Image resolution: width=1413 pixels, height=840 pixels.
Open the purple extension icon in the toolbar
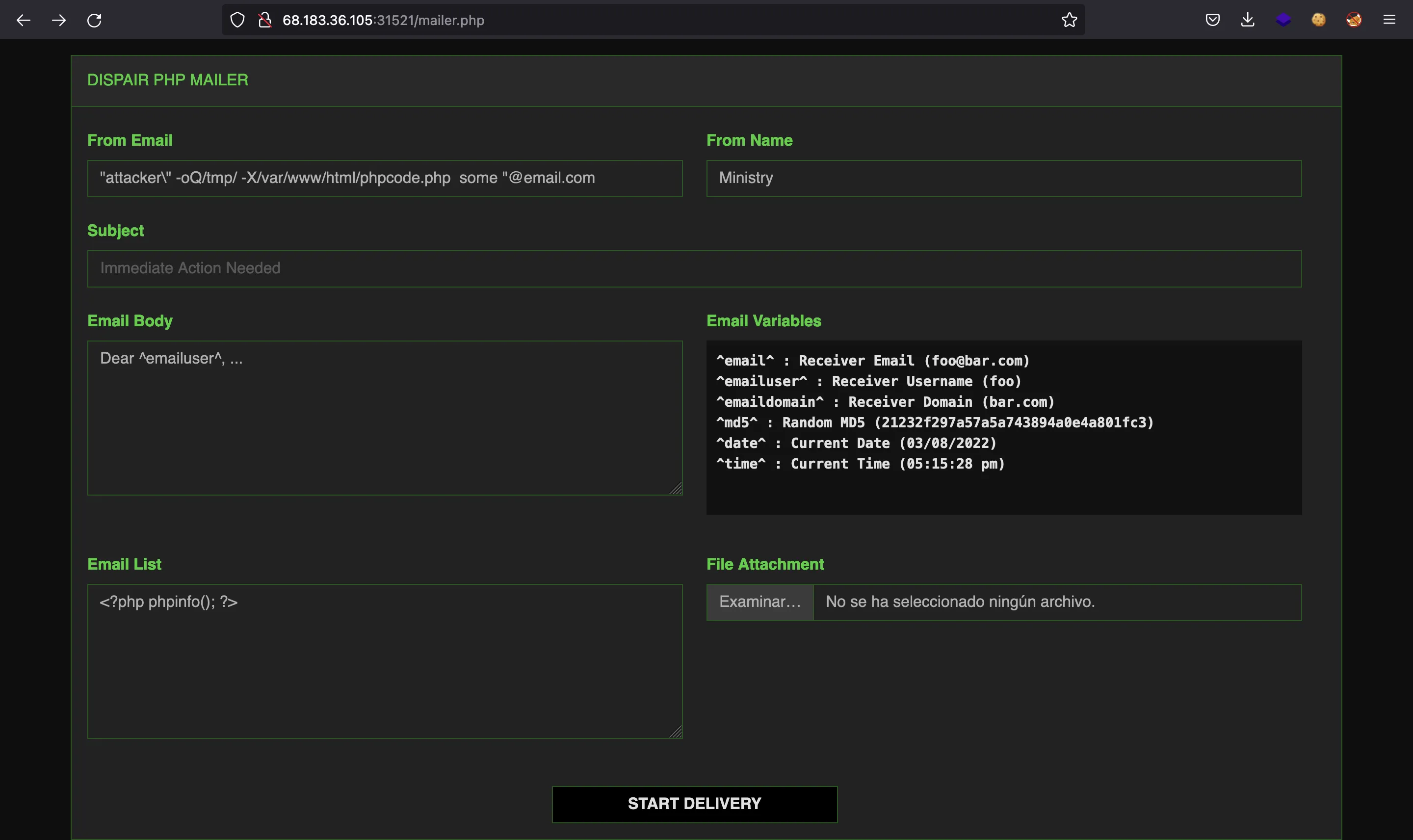[1283, 20]
